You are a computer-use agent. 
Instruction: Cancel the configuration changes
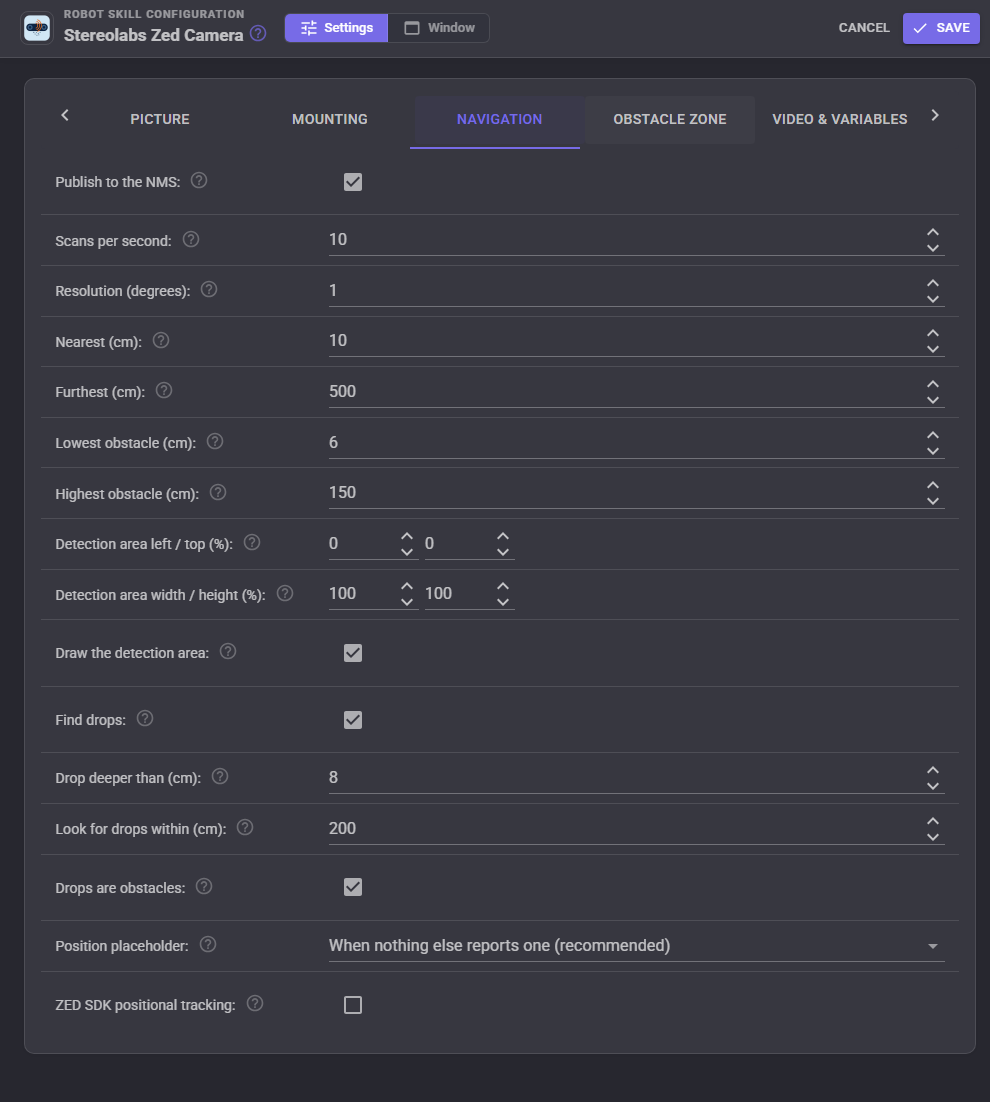864,28
